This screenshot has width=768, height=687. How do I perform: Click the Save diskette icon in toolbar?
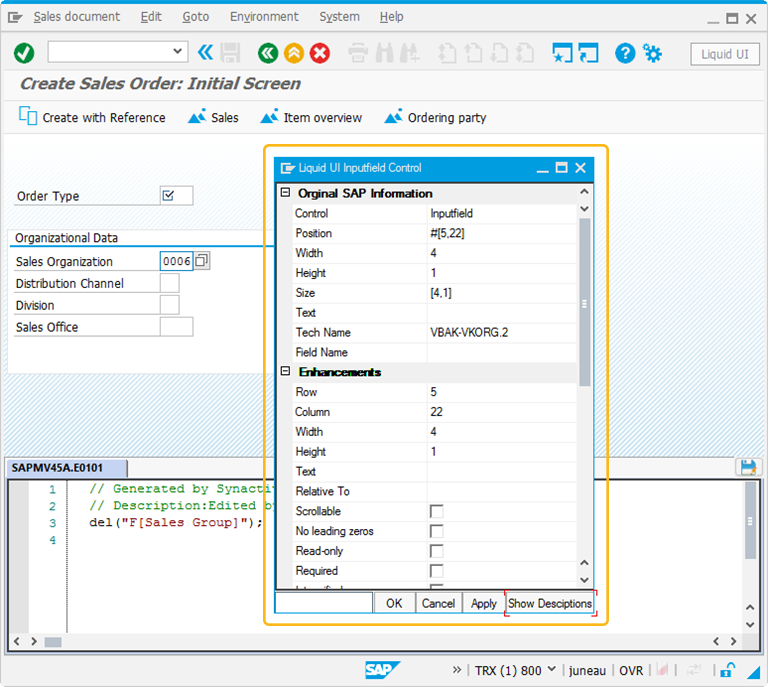(x=230, y=53)
